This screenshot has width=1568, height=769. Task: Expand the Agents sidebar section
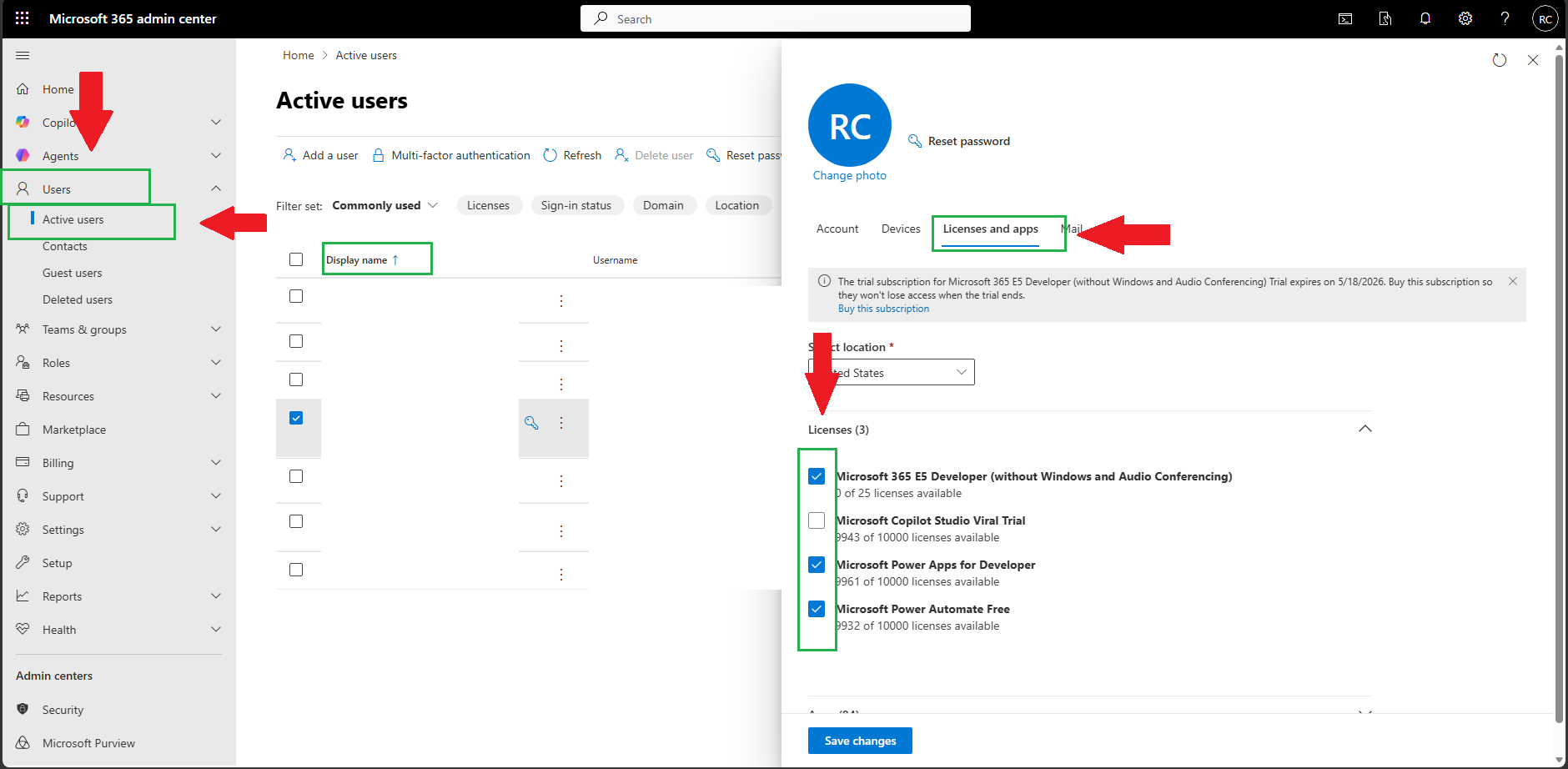pos(216,156)
